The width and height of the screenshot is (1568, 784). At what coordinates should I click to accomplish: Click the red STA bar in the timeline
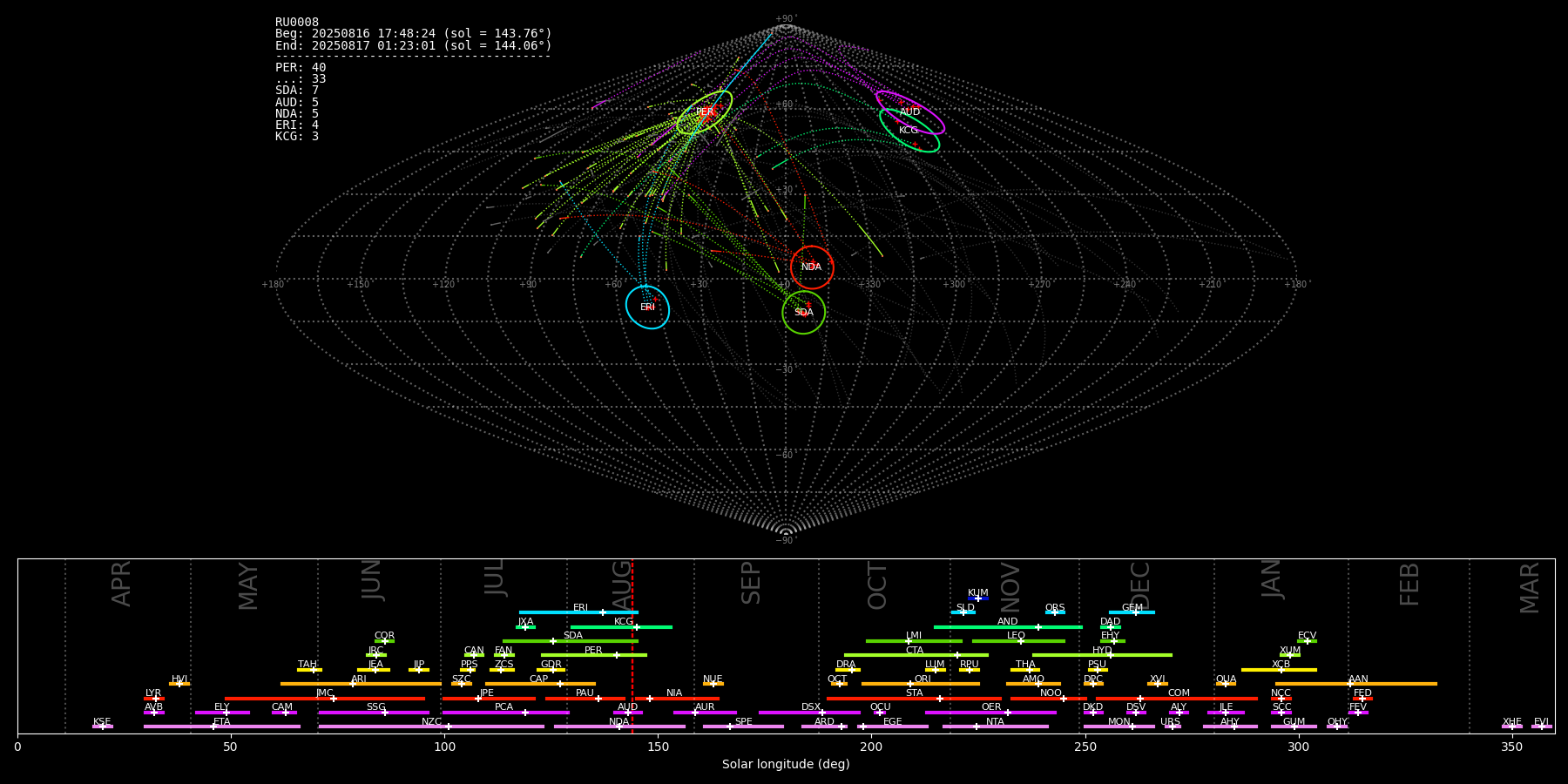tap(914, 699)
